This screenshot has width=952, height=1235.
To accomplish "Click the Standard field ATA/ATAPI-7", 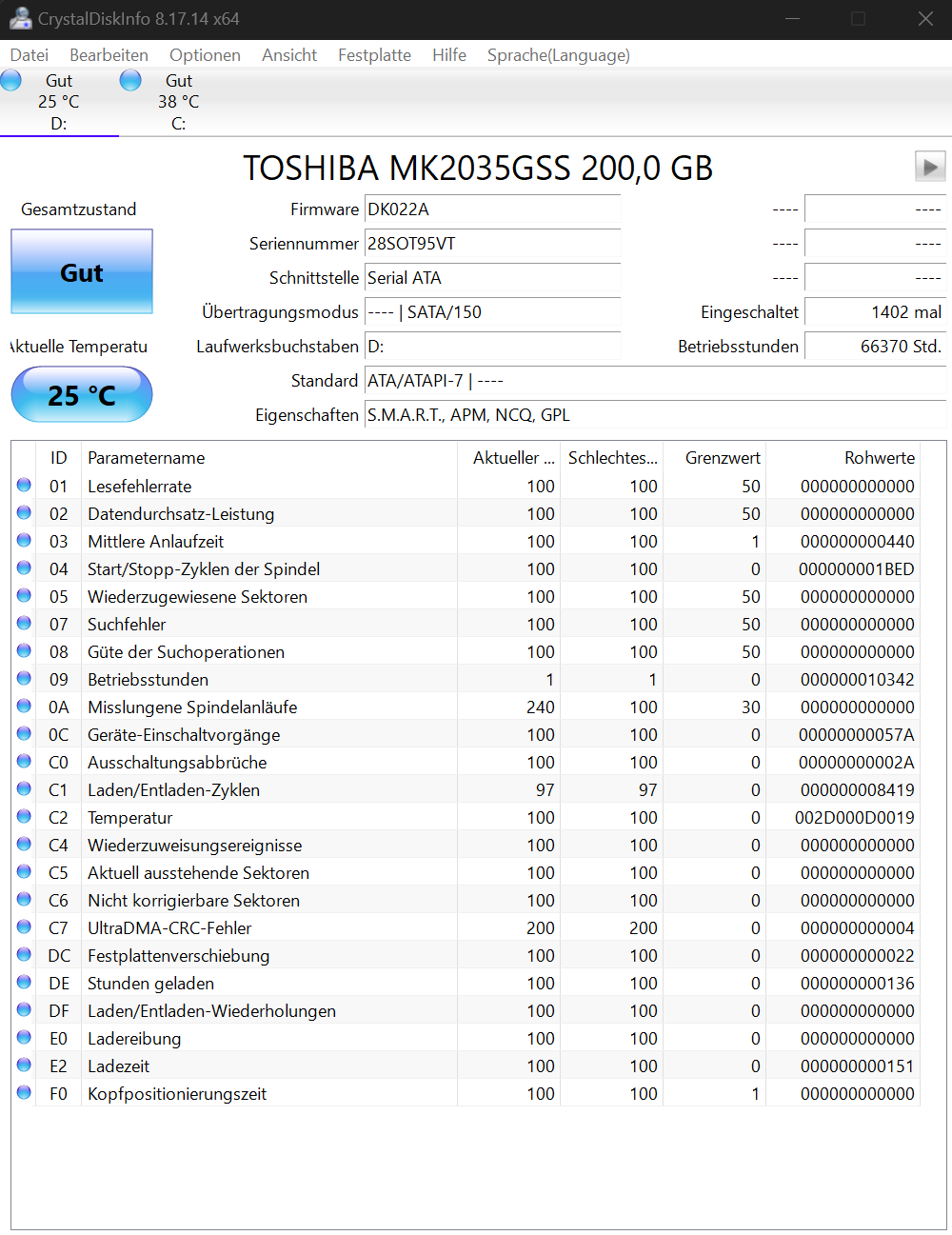I will [x=656, y=381].
